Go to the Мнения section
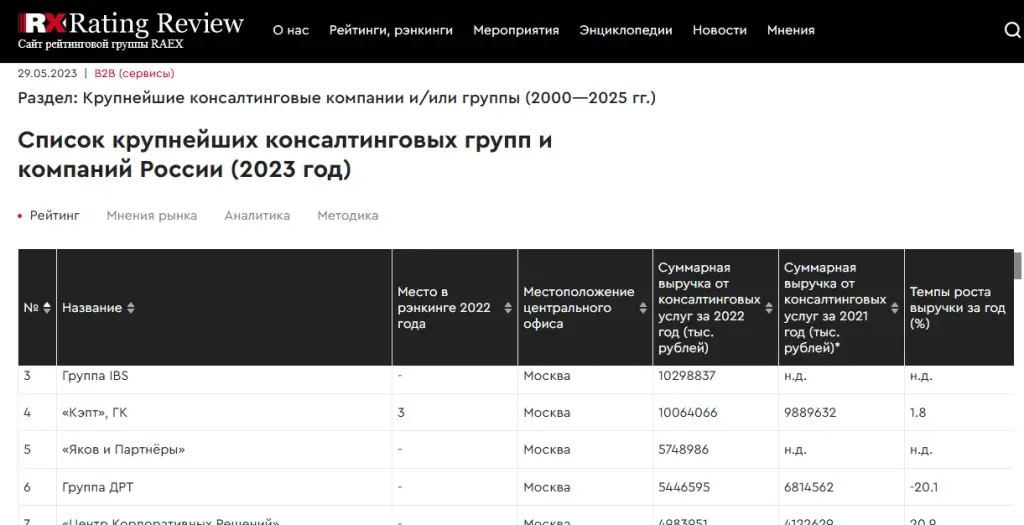 point(791,30)
